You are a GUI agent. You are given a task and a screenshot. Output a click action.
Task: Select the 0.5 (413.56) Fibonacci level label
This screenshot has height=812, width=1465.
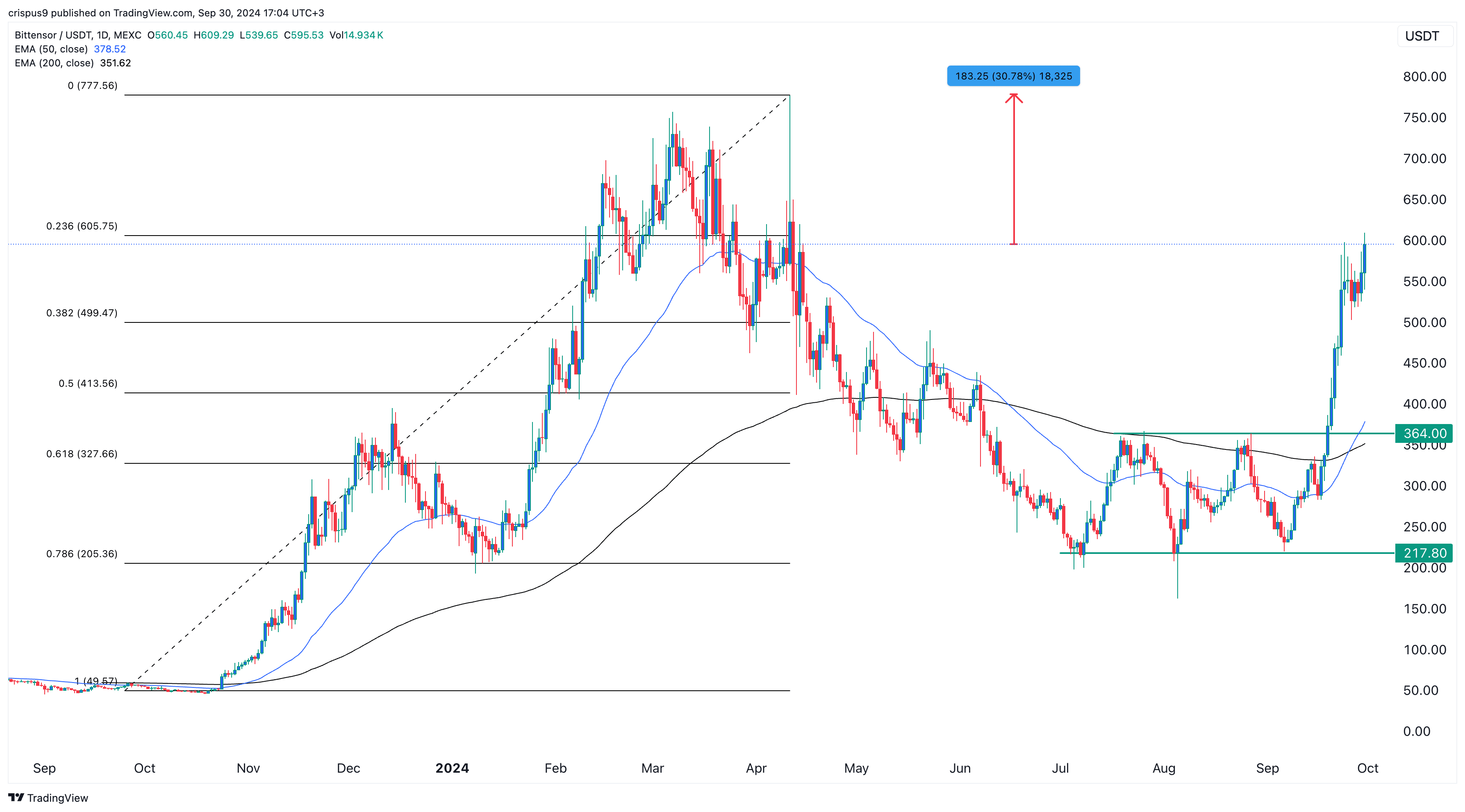pyautogui.click(x=88, y=383)
